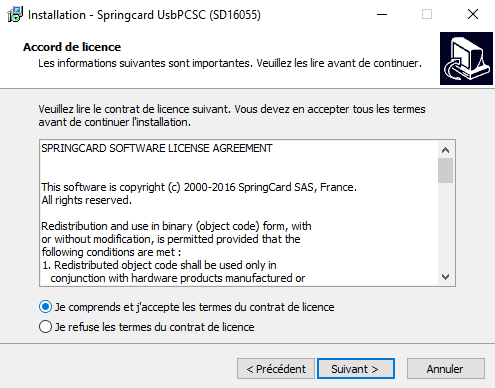Click the 'Accord de licence' heading
Viewport: 495px width, 388px height.
(72, 47)
